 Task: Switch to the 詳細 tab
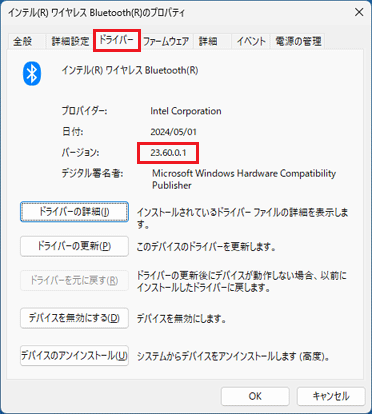pos(208,41)
